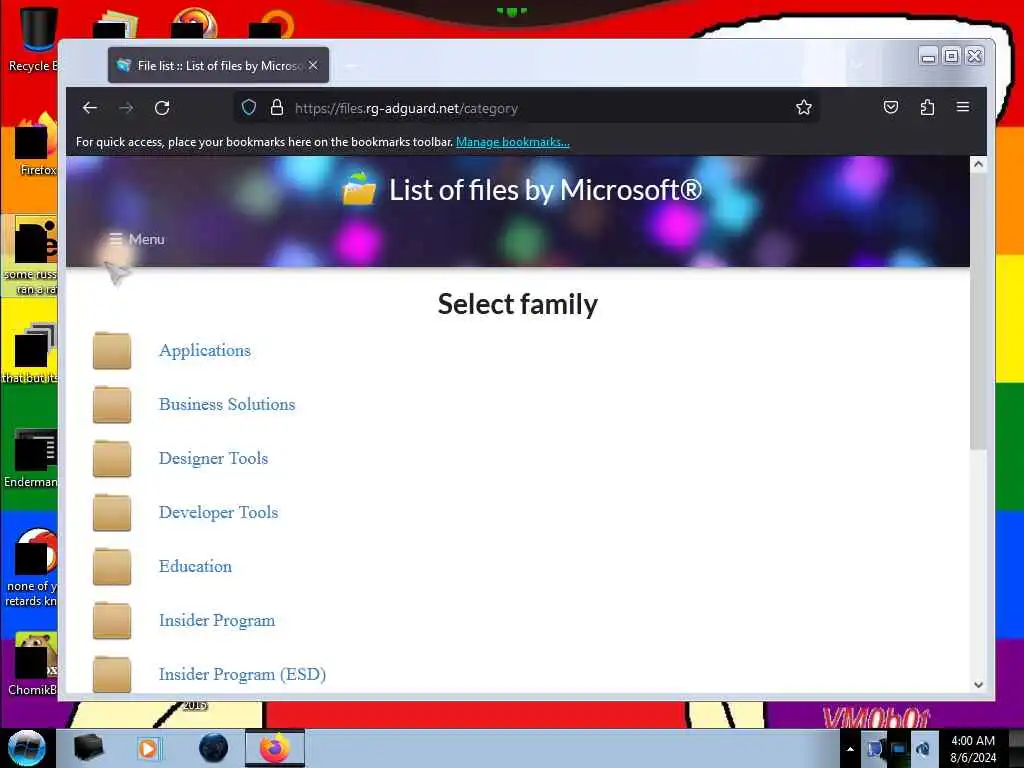Click the folder icon beside Education
This screenshot has width=1024, height=768.
pos(112,567)
